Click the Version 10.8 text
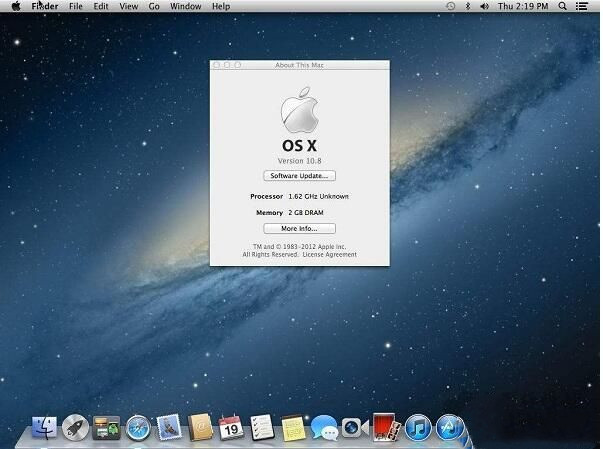Screen dimensions: 603x449 [300, 161]
